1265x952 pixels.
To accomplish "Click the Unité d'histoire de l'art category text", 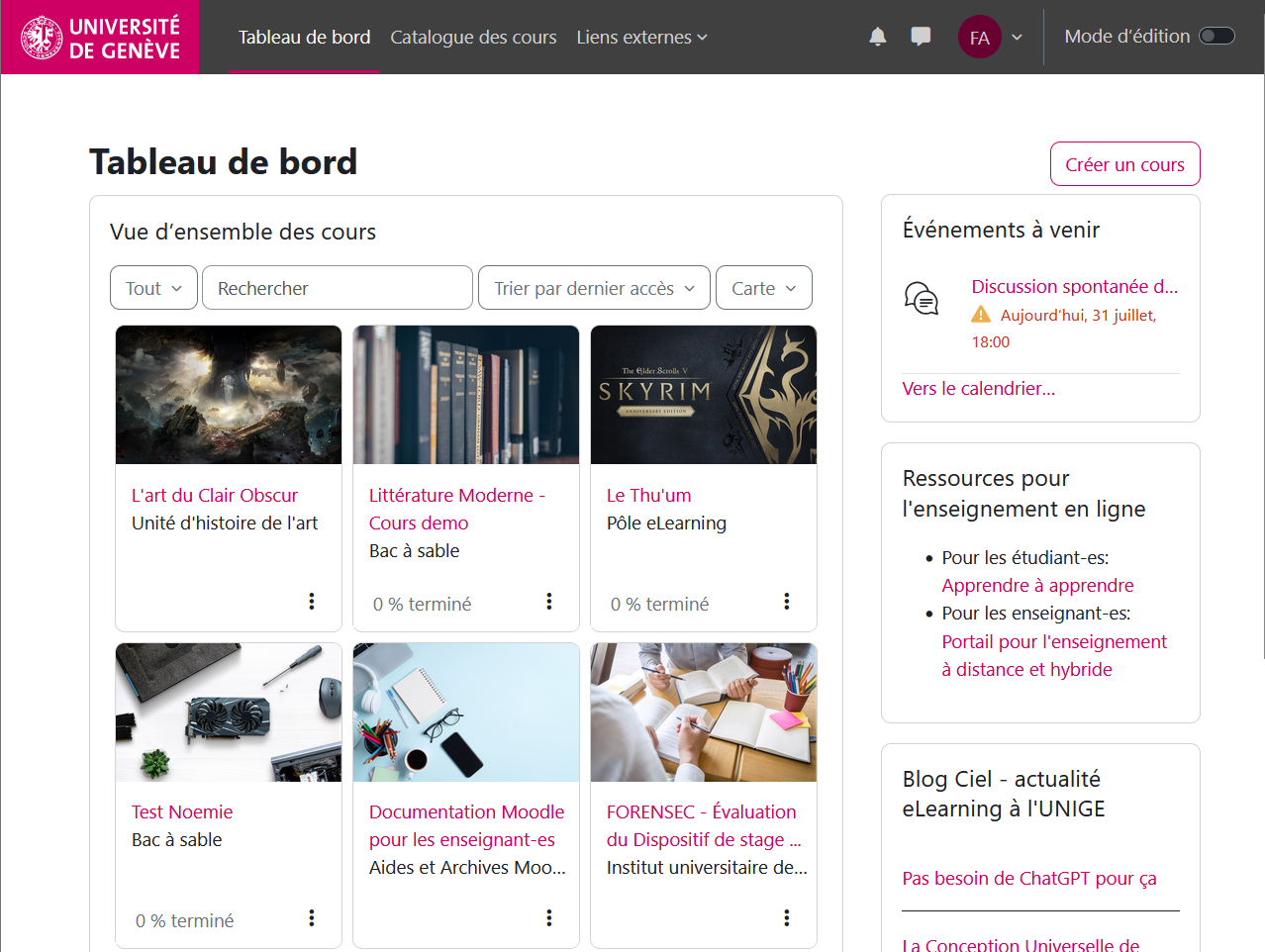I will 225,524.
